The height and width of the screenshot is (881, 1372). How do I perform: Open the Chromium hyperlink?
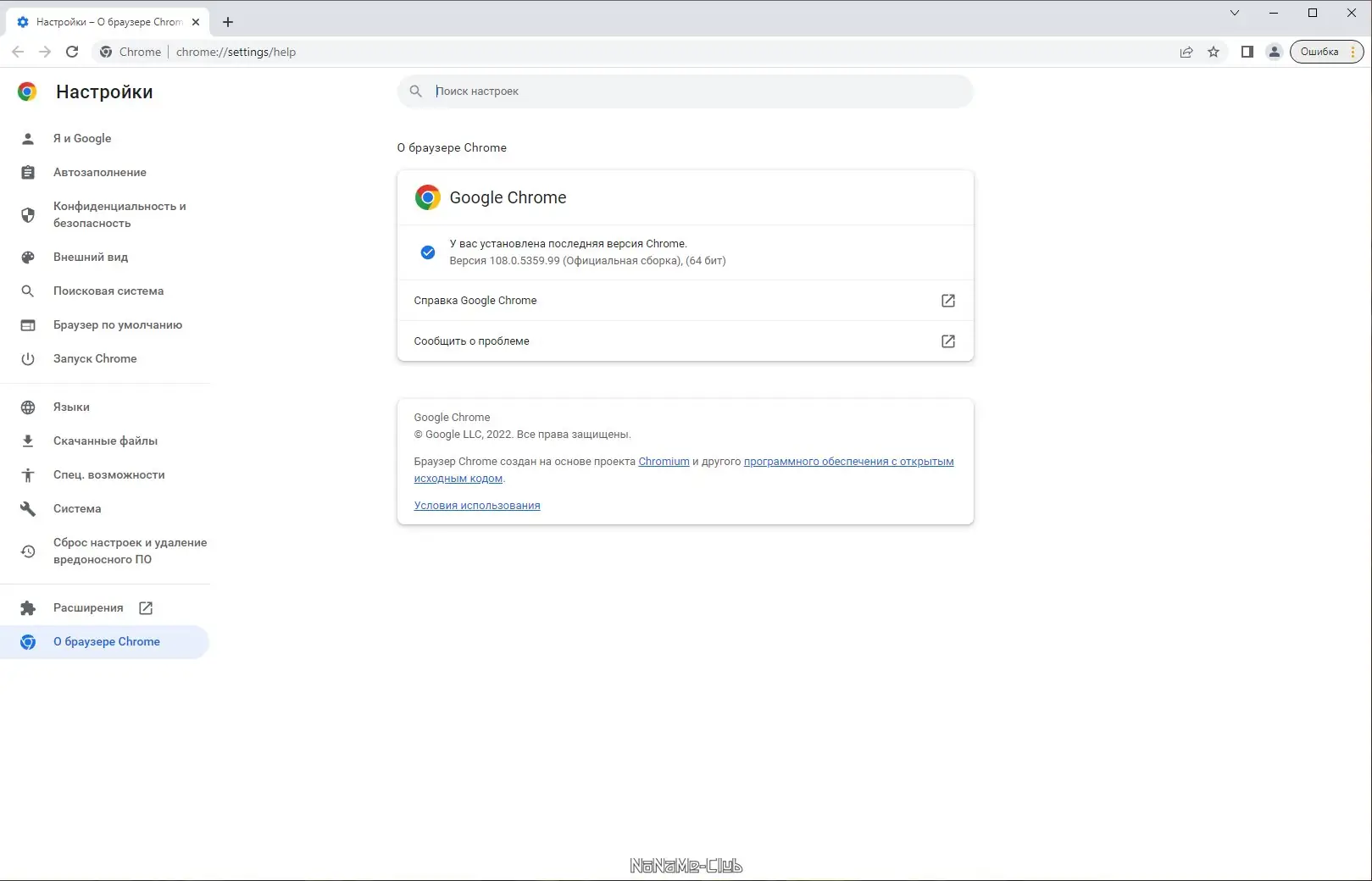pyautogui.click(x=664, y=461)
